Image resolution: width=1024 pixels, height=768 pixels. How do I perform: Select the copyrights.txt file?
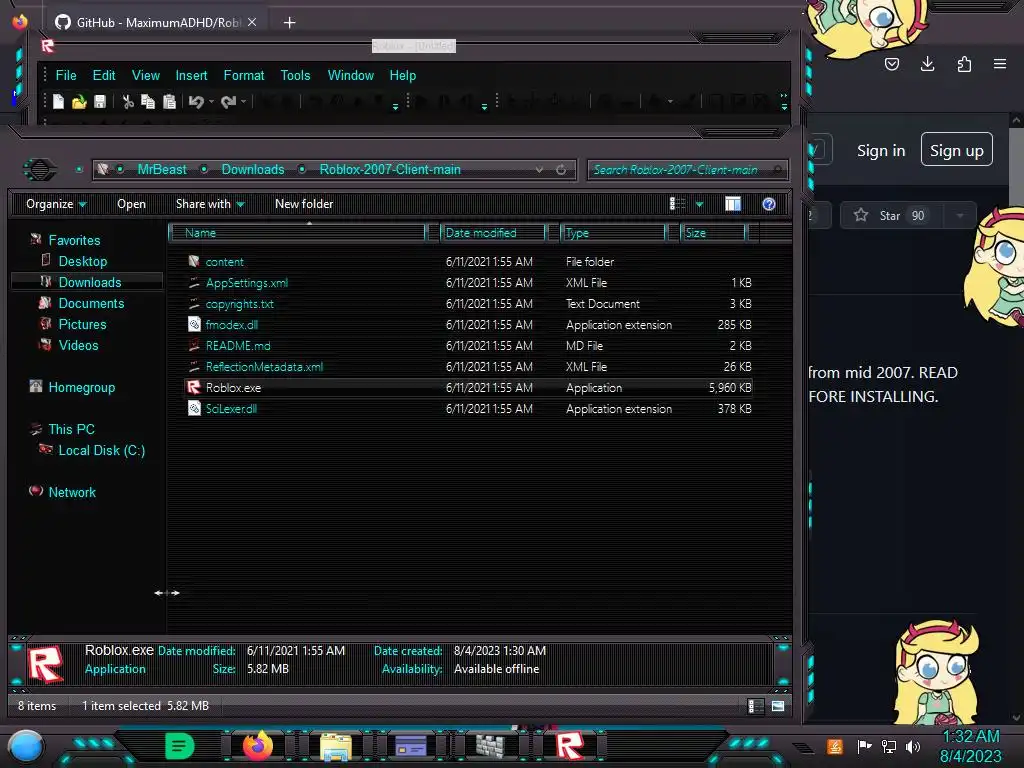click(239, 304)
